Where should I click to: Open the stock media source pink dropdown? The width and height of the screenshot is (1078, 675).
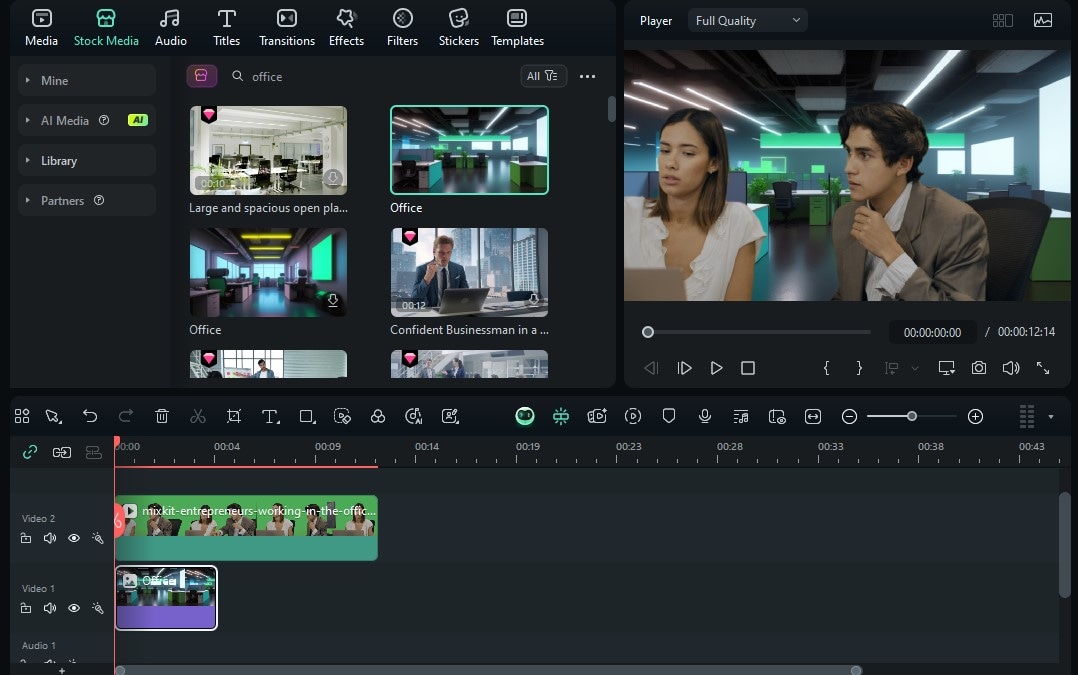point(201,76)
